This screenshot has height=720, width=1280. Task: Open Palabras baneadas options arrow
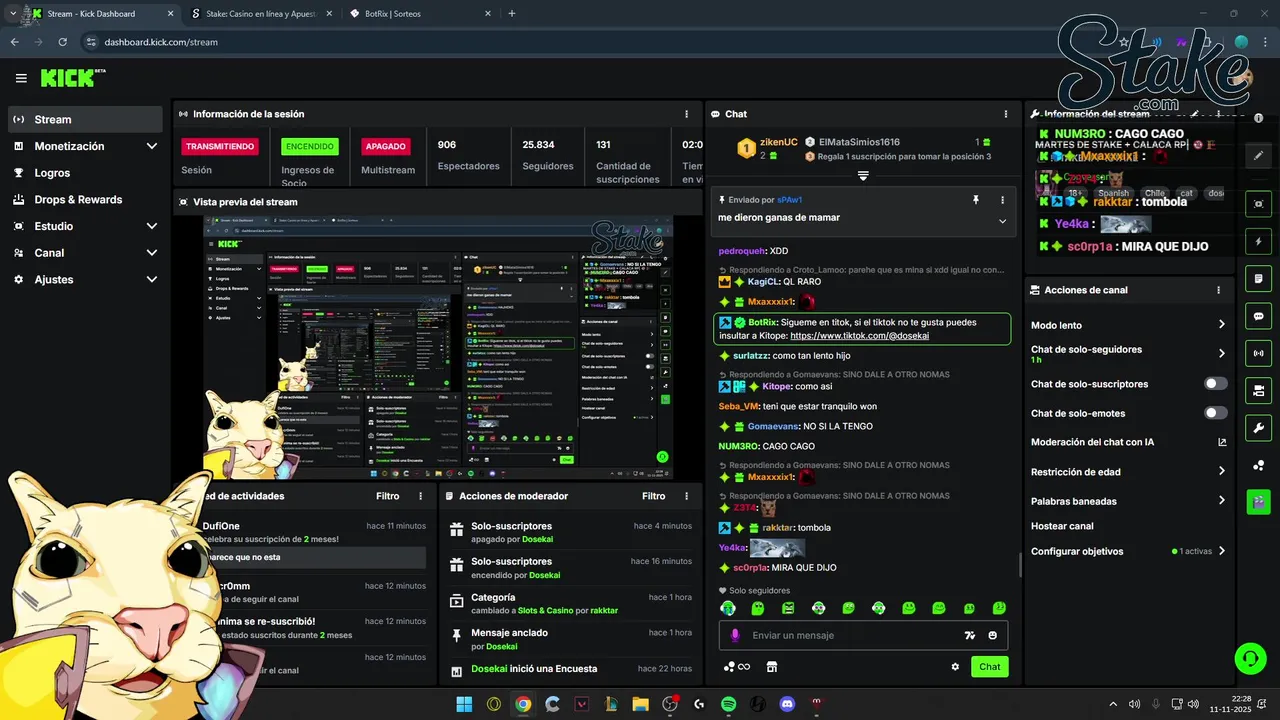(x=1221, y=501)
